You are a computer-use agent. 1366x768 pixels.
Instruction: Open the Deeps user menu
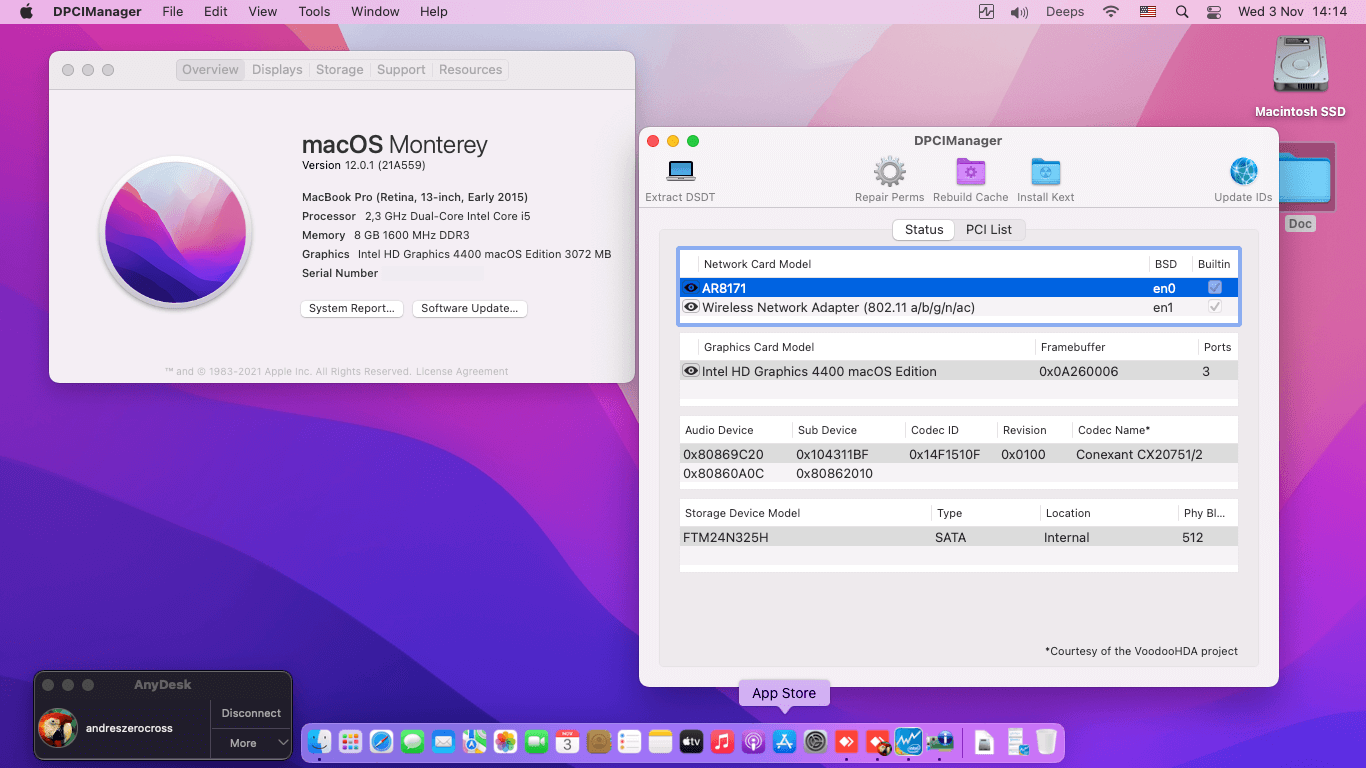click(1065, 12)
